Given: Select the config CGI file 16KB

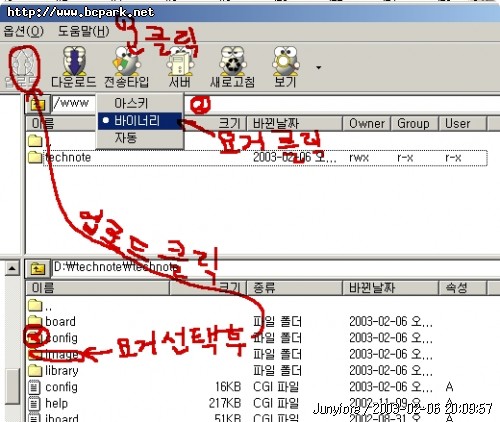Looking at the screenshot, I should pos(53,387).
